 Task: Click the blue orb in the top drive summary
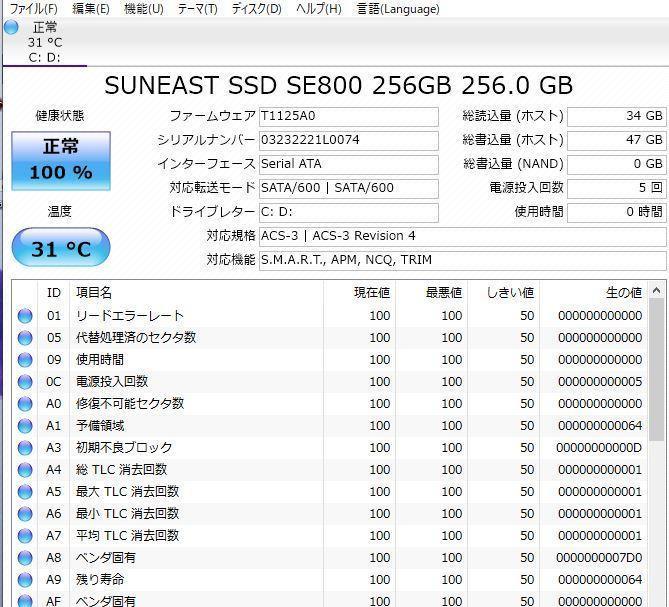tap(11, 27)
